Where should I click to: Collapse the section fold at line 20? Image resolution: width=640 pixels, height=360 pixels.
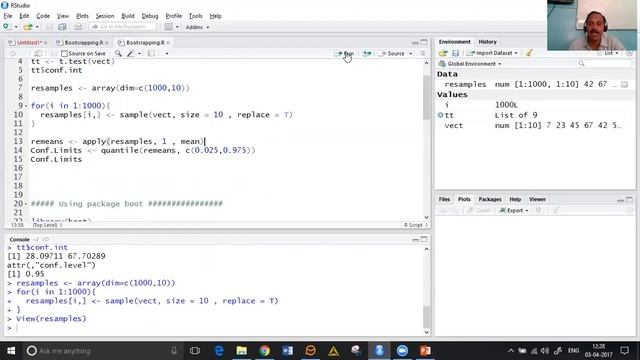point(26,204)
